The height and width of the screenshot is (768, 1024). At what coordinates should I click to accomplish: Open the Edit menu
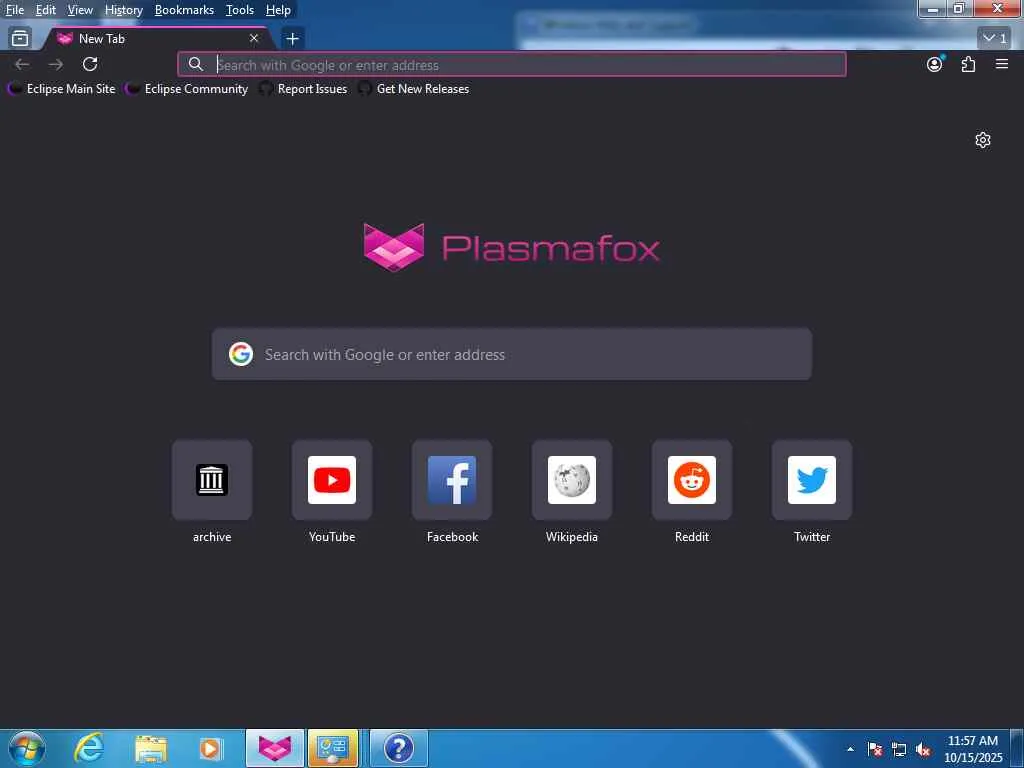[x=45, y=10]
